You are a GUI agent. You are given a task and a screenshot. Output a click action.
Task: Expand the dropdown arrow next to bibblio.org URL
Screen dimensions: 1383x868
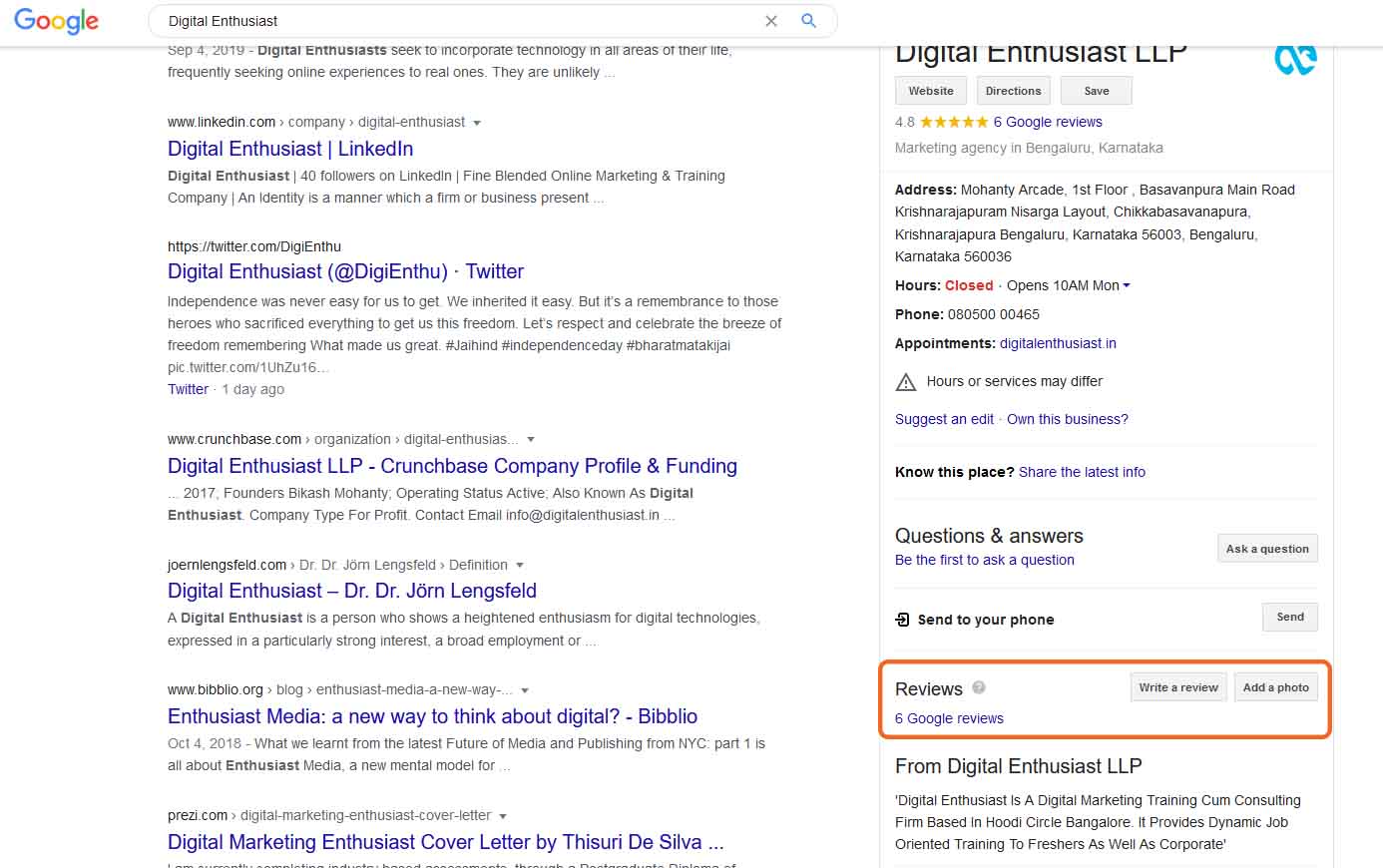[525, 690]
